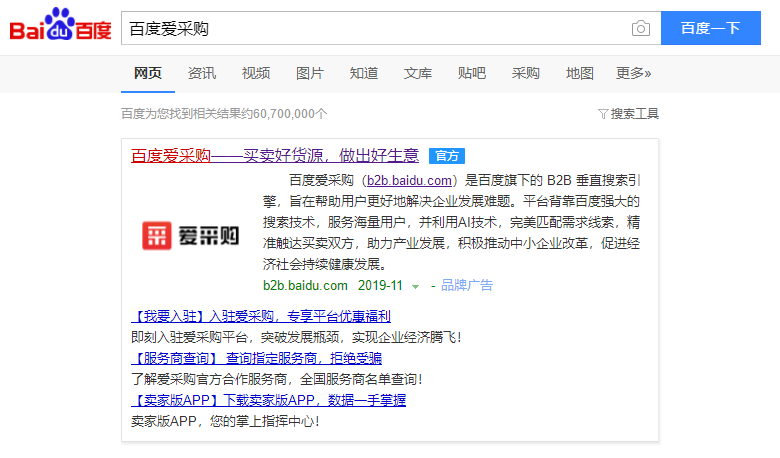The image size is (780, 458).
Task: Click the Baidu logo
Action: point(60,28)
